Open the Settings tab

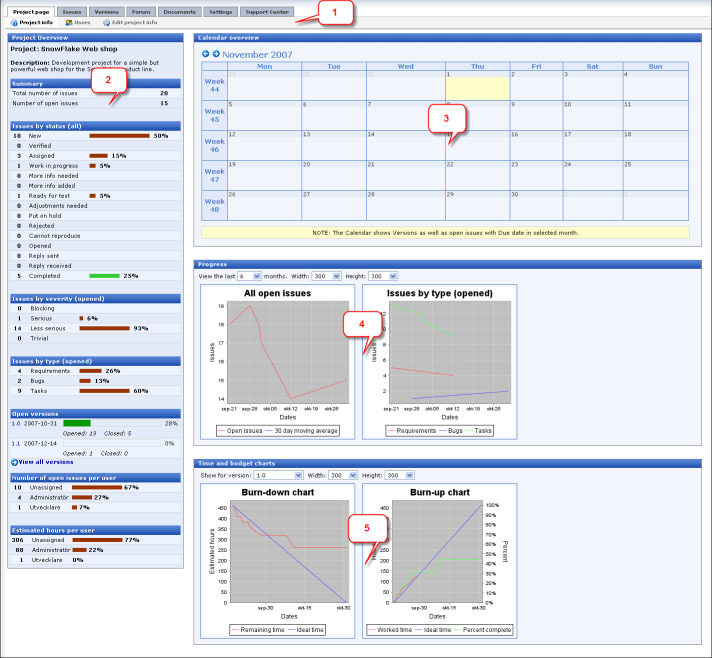click(x=221, y=12)
